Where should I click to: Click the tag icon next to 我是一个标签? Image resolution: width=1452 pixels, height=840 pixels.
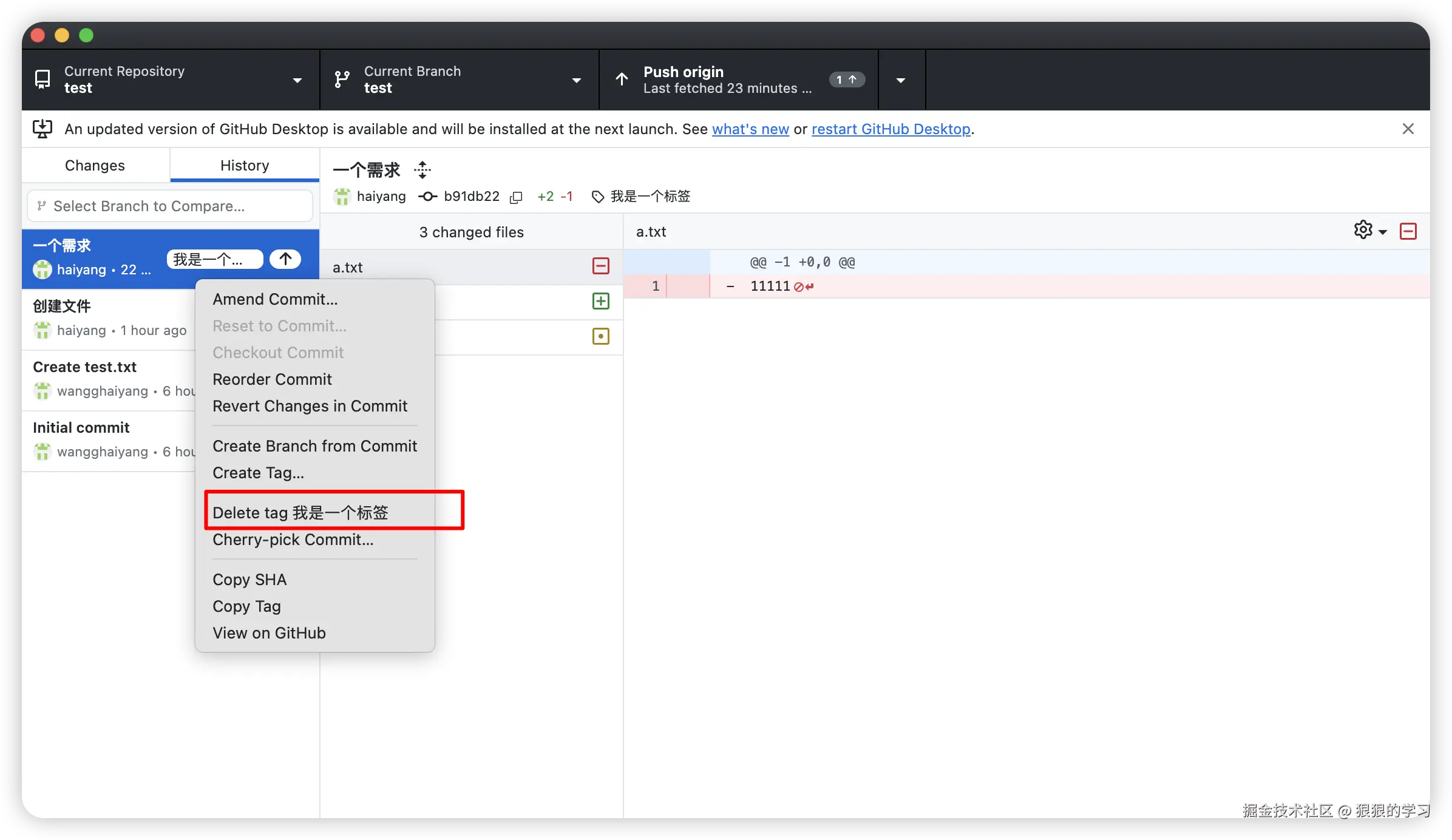point(598,197)
